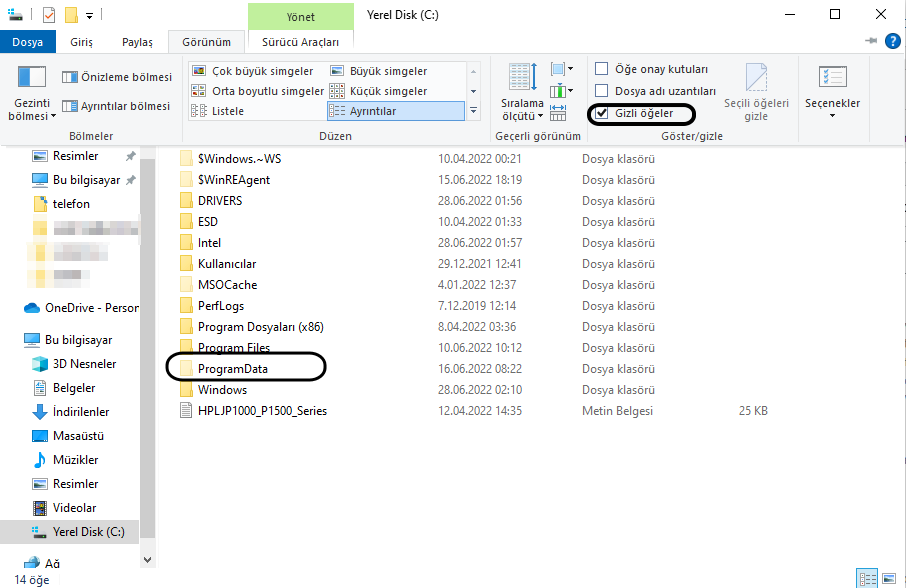
Task: Disable the Gizli öğeler checkbox
Action: [604, 114]
